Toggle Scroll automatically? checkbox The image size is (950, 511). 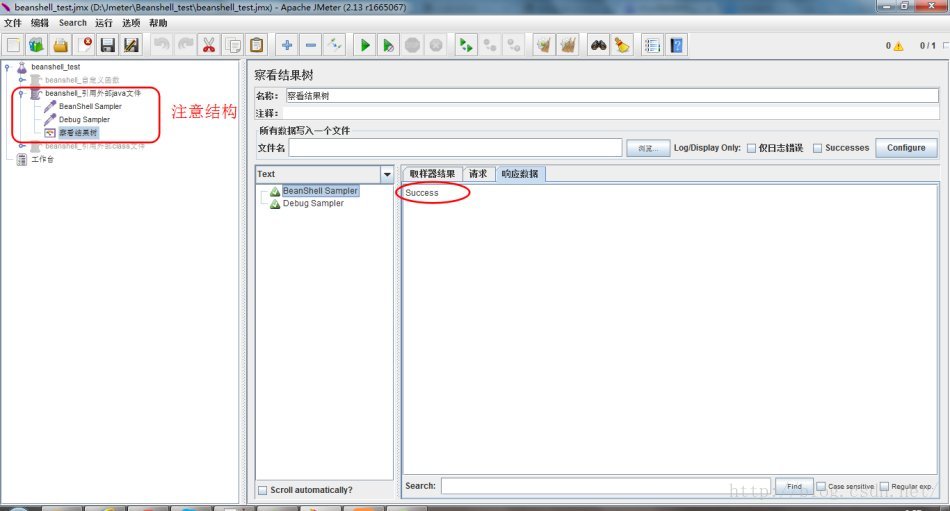coord(262,490)
